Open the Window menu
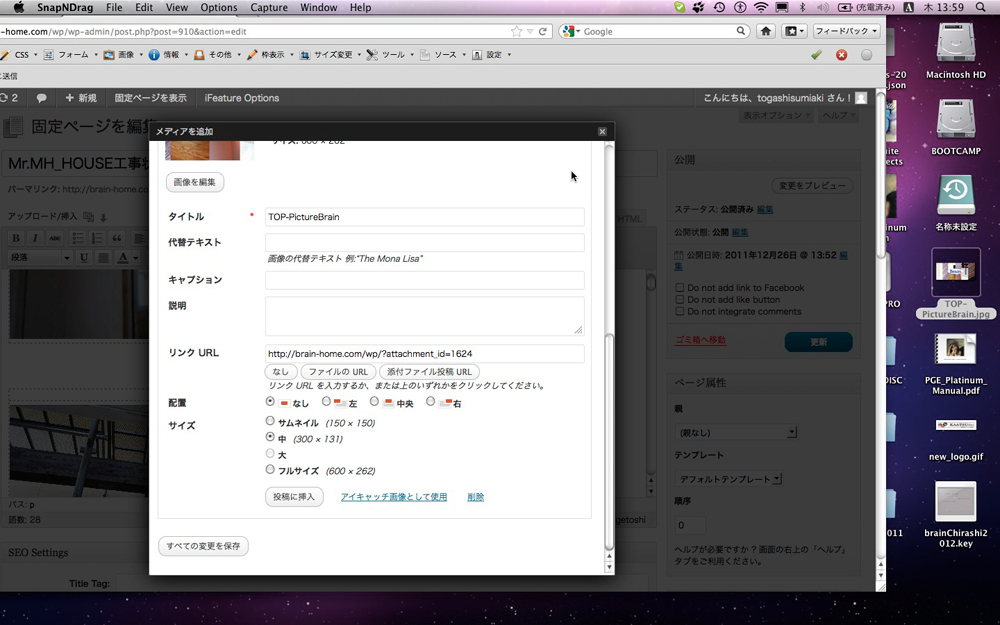The image size is (1000, 625). pyautogui.click(x=318, y=7)
